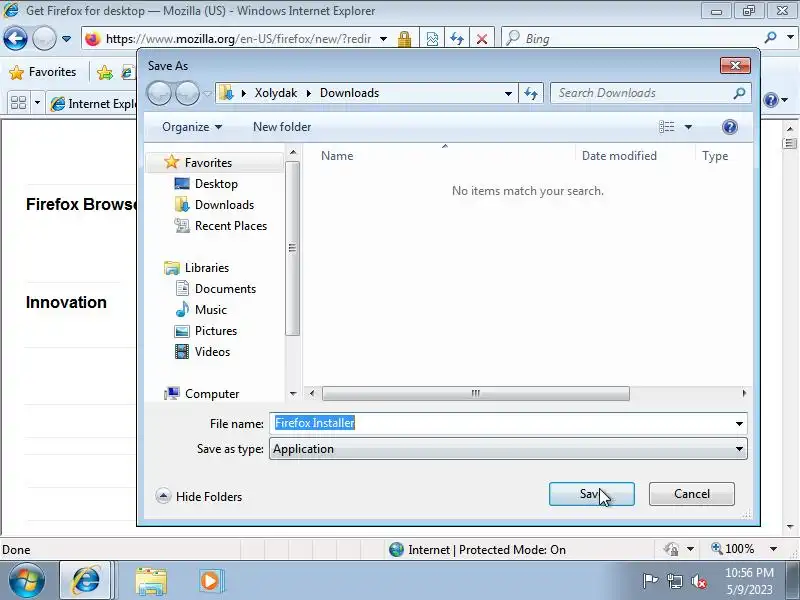Open Windows Explorer from taskbar

(151, 582)
